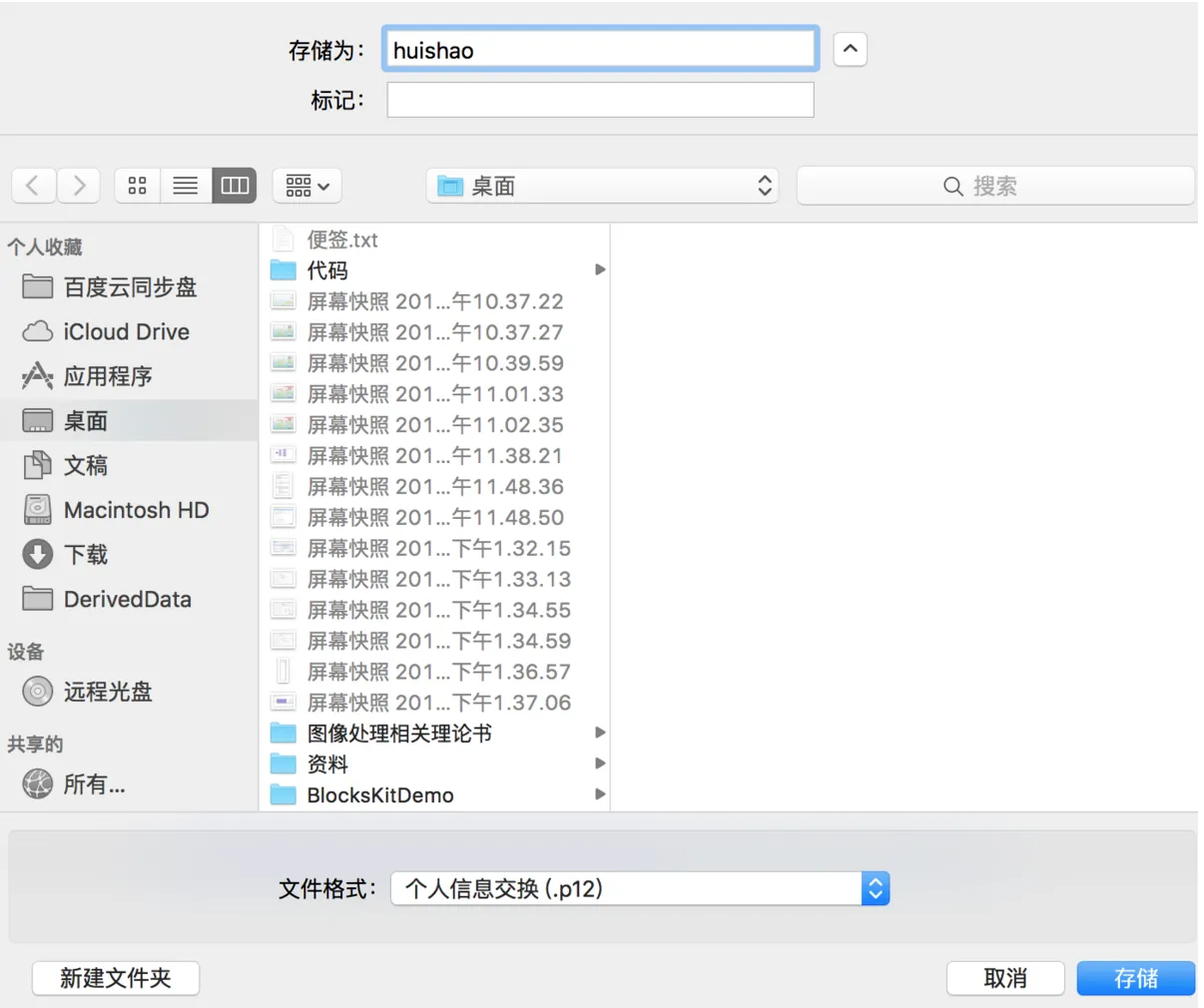Go back with the left arrow button
This screenshot has width=1204, height=1008.
click(x=33, y=186)
